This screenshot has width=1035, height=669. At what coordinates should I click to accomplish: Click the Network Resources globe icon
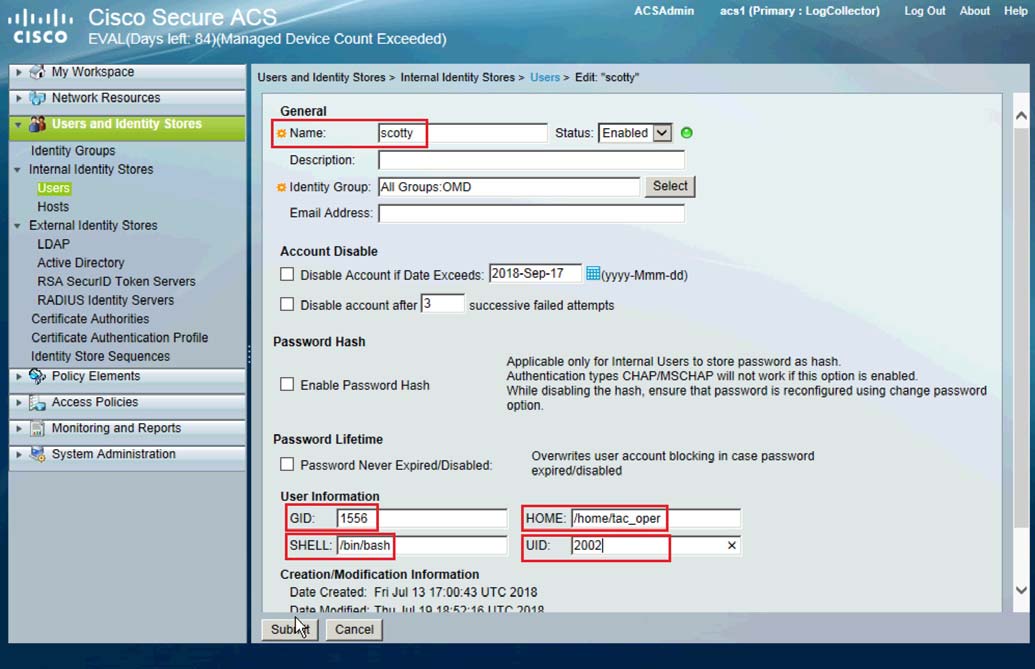coord(35,97)
